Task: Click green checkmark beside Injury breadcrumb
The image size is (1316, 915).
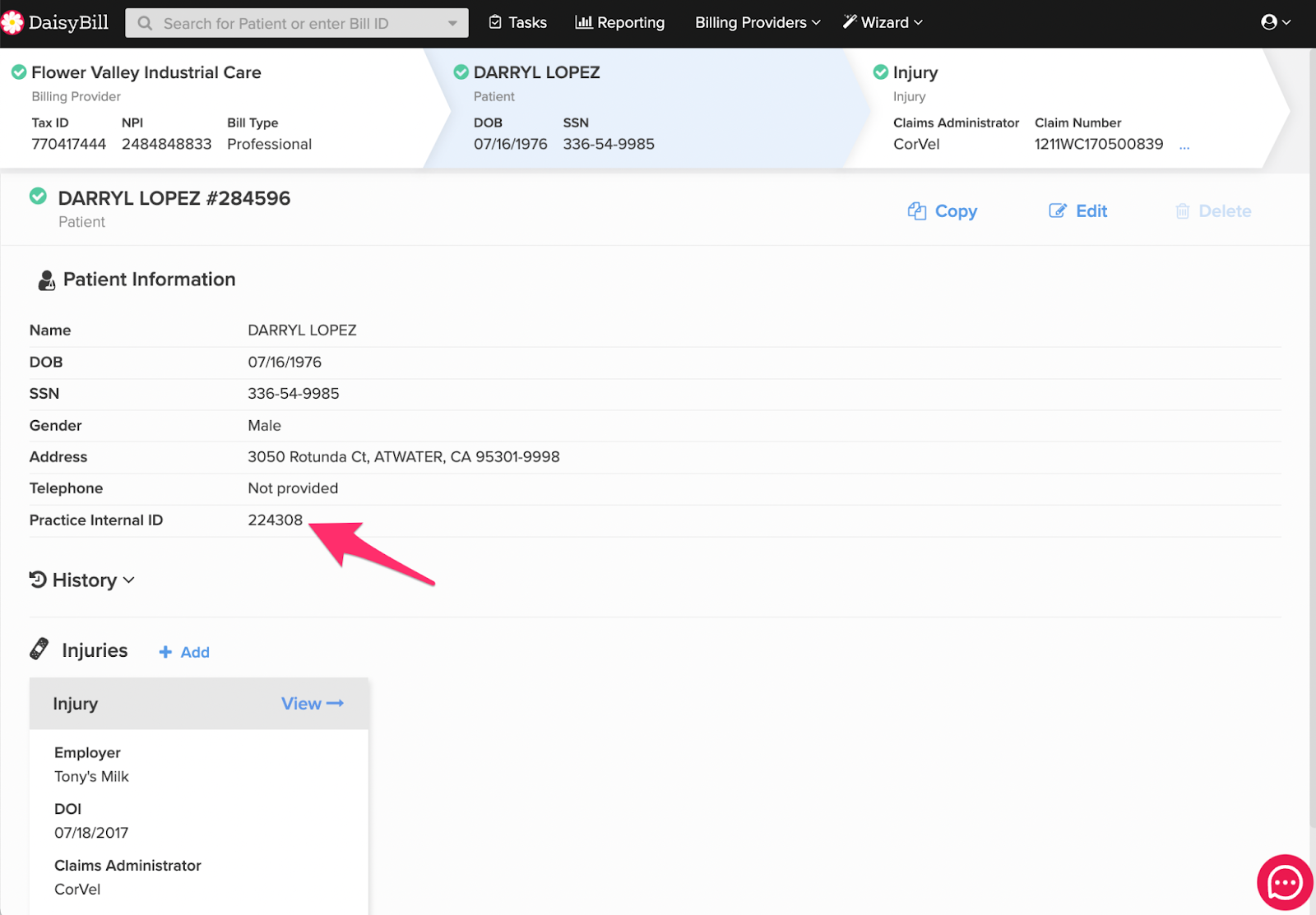Action: coord(881,72)
